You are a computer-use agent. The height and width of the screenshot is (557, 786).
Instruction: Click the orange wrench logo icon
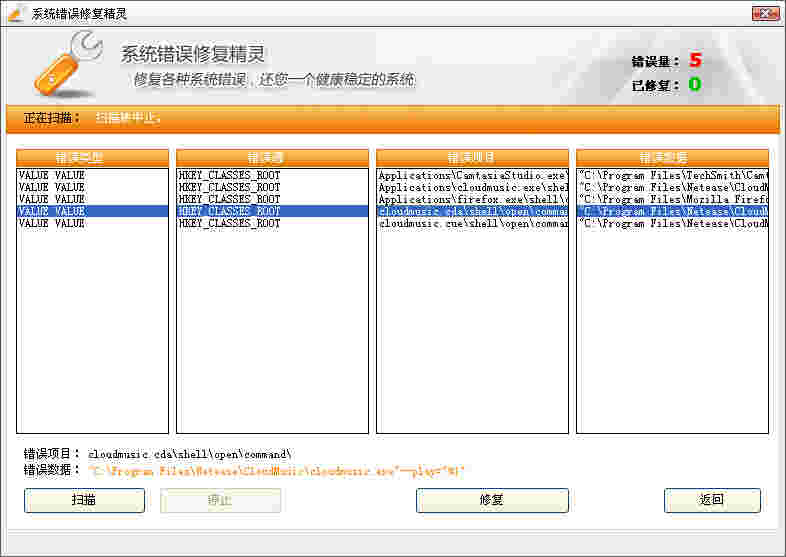coord(68,64)
